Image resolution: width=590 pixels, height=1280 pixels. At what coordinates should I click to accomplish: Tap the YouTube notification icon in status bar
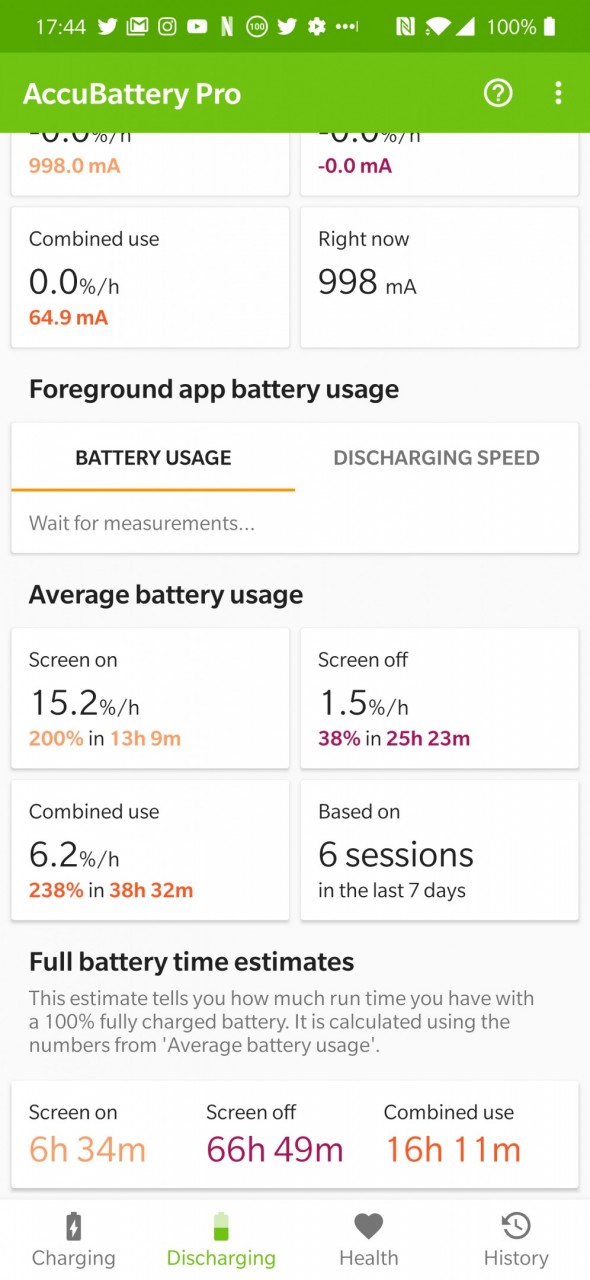coord(197,27)
